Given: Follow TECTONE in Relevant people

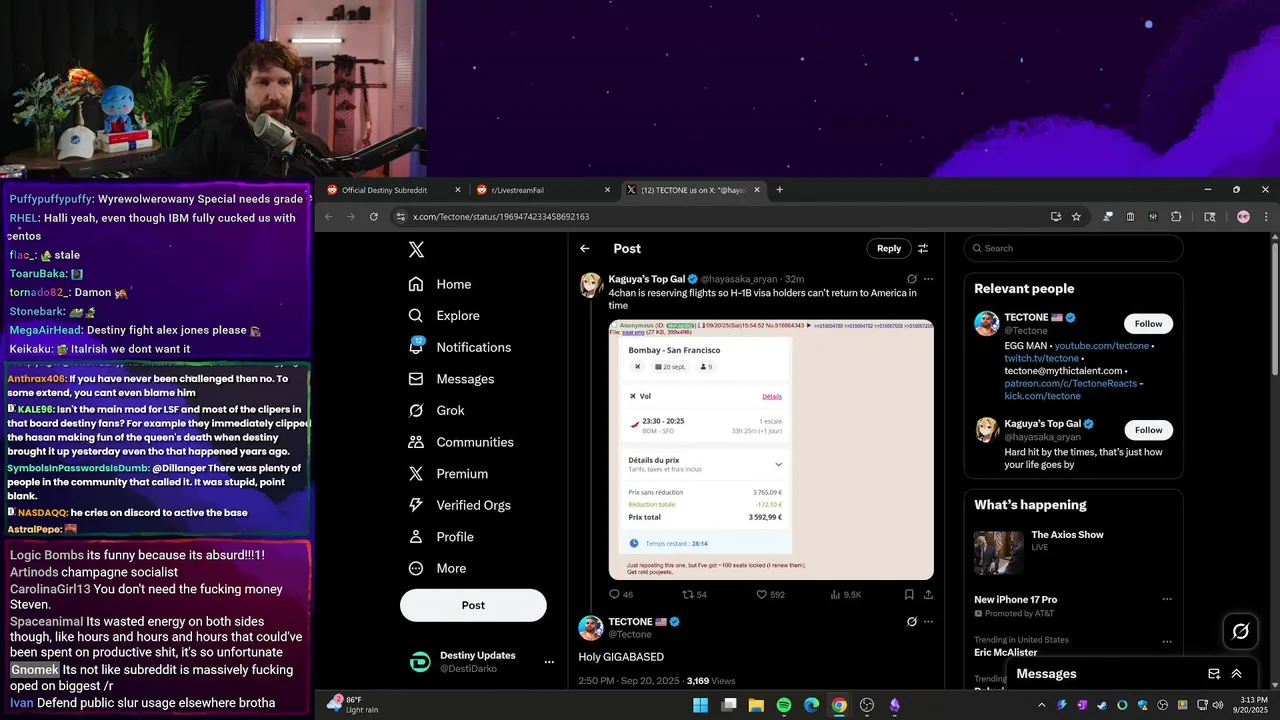Looking at the screenshot, I should 1148,324.
